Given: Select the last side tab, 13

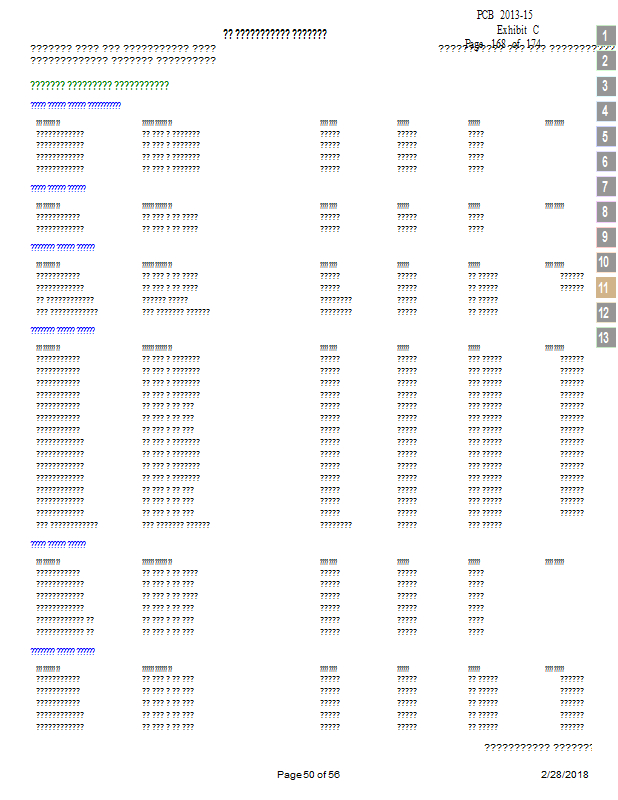Looking at the screenshot, I should [604, 337].
